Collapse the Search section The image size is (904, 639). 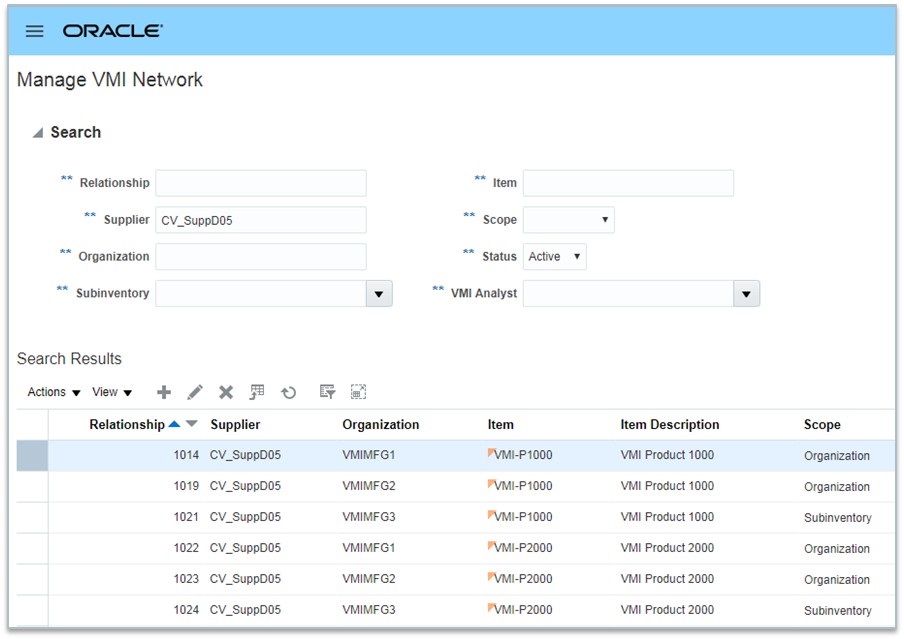click(38, 133)
